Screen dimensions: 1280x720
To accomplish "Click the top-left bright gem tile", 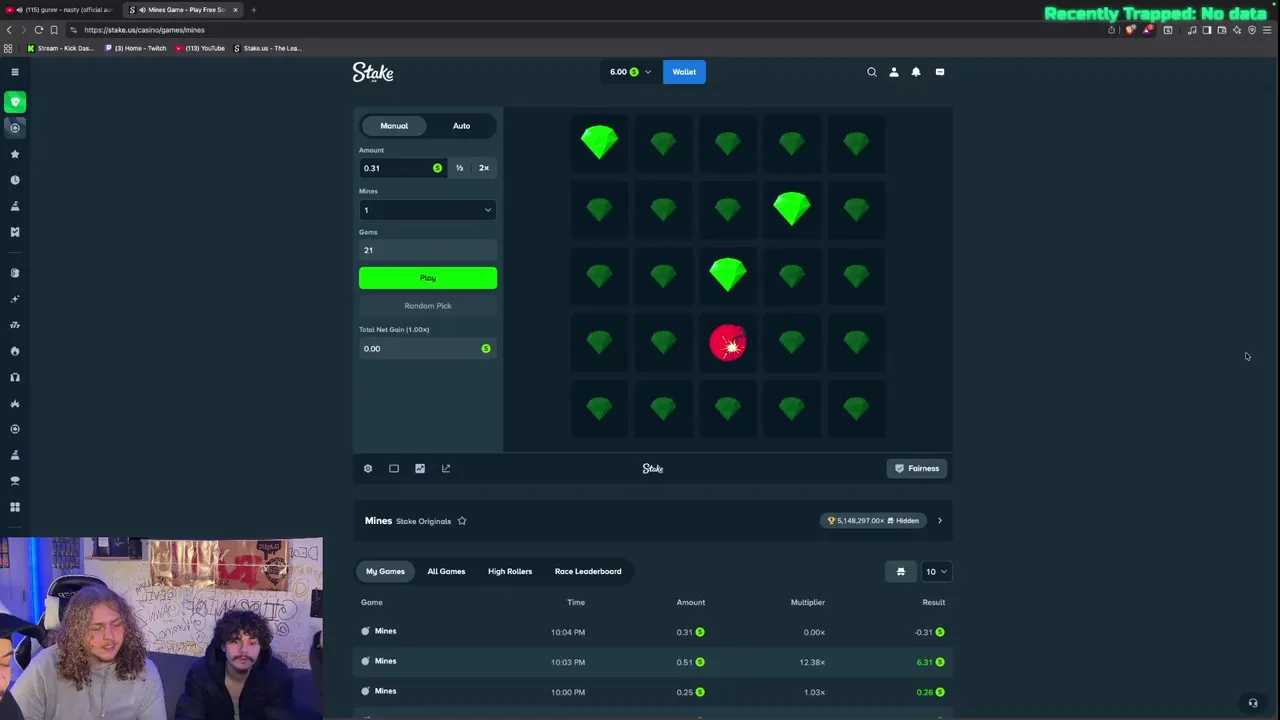I will (x=600, y=142).
